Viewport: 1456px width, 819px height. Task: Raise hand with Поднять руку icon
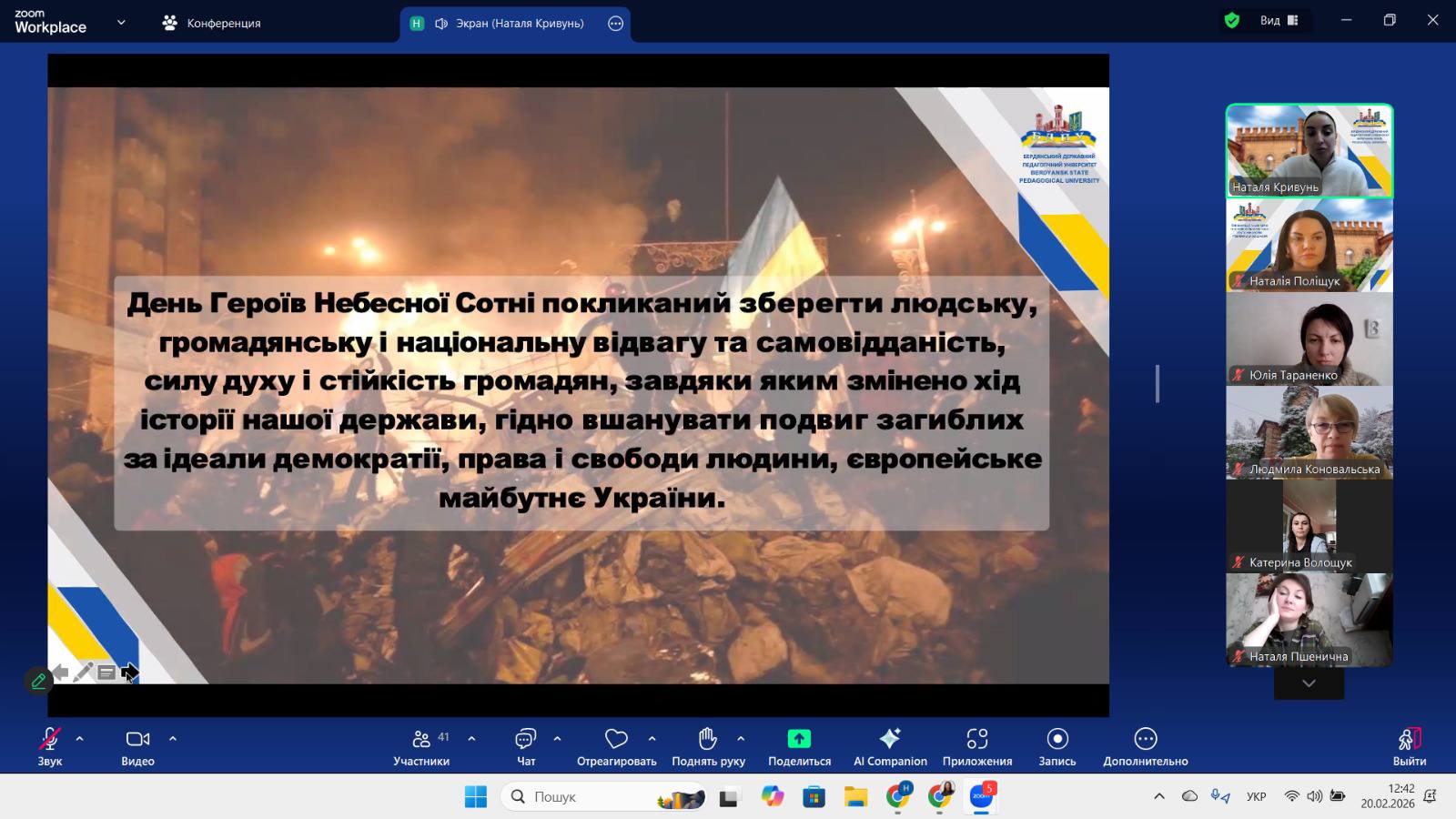[x=708, y=739]
